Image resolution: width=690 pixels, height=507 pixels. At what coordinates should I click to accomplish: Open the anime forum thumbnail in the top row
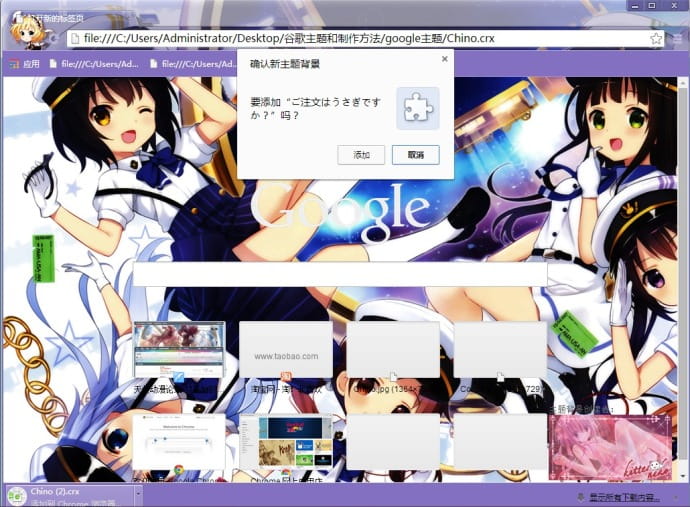(179, 349)
